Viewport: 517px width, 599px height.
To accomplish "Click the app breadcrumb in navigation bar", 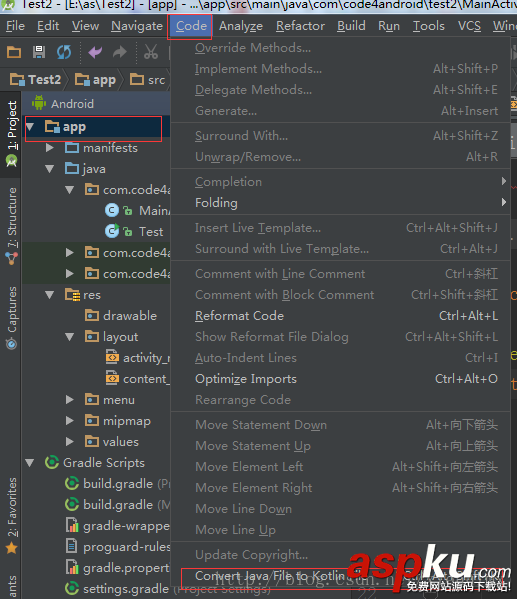I will [x=96, y=79].
